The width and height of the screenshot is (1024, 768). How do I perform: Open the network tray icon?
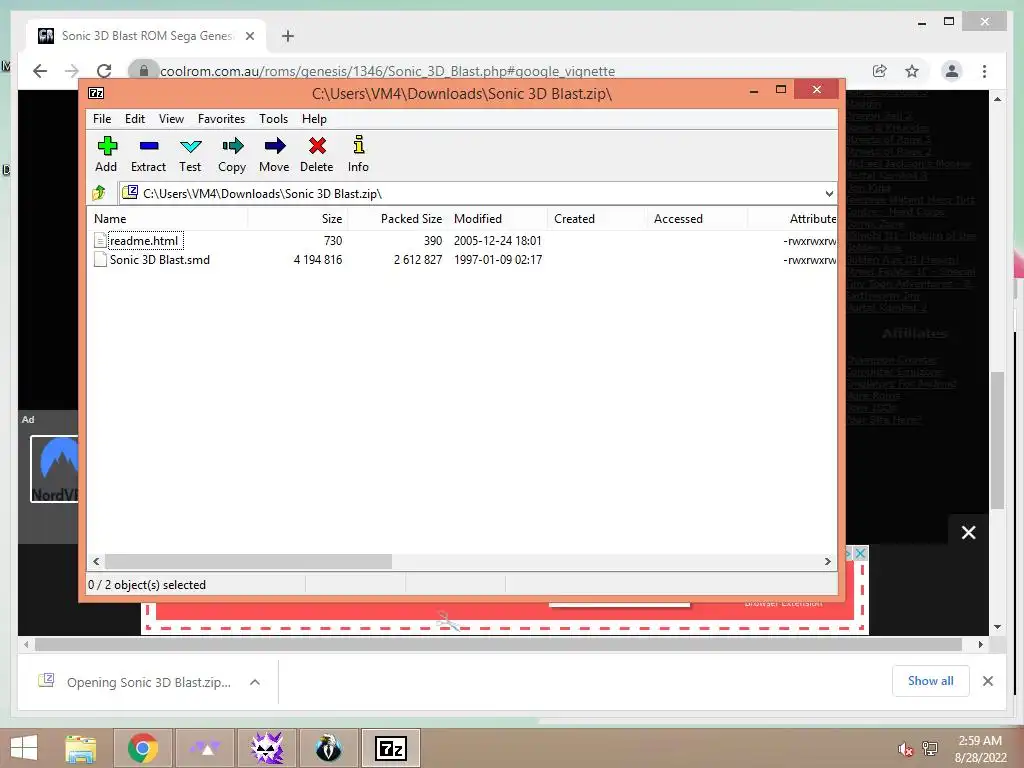tap(930, 749)
